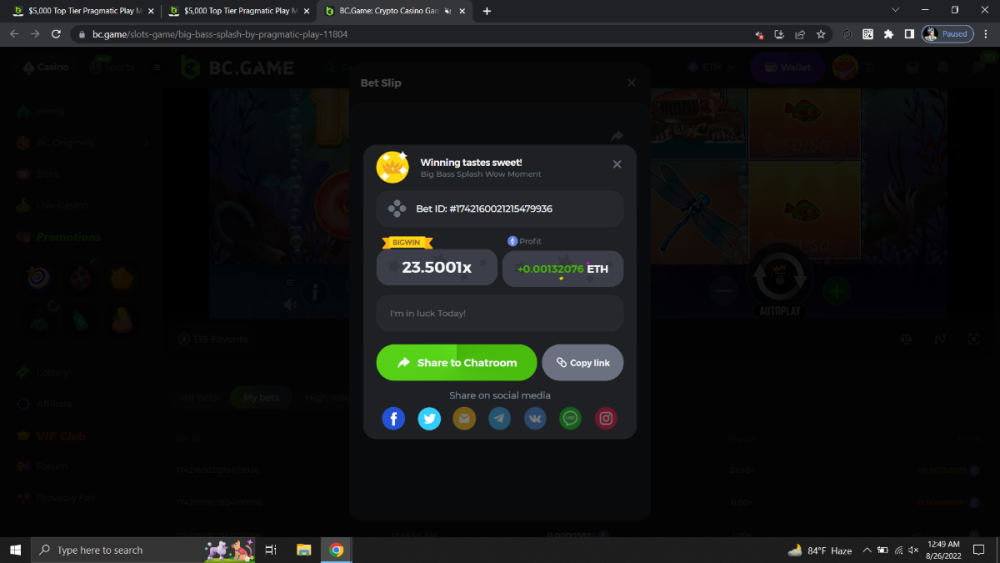This screenshot has height=563, width=1000.
Task: Click the share arrow icon in Bet Slip
Action: 617,136
